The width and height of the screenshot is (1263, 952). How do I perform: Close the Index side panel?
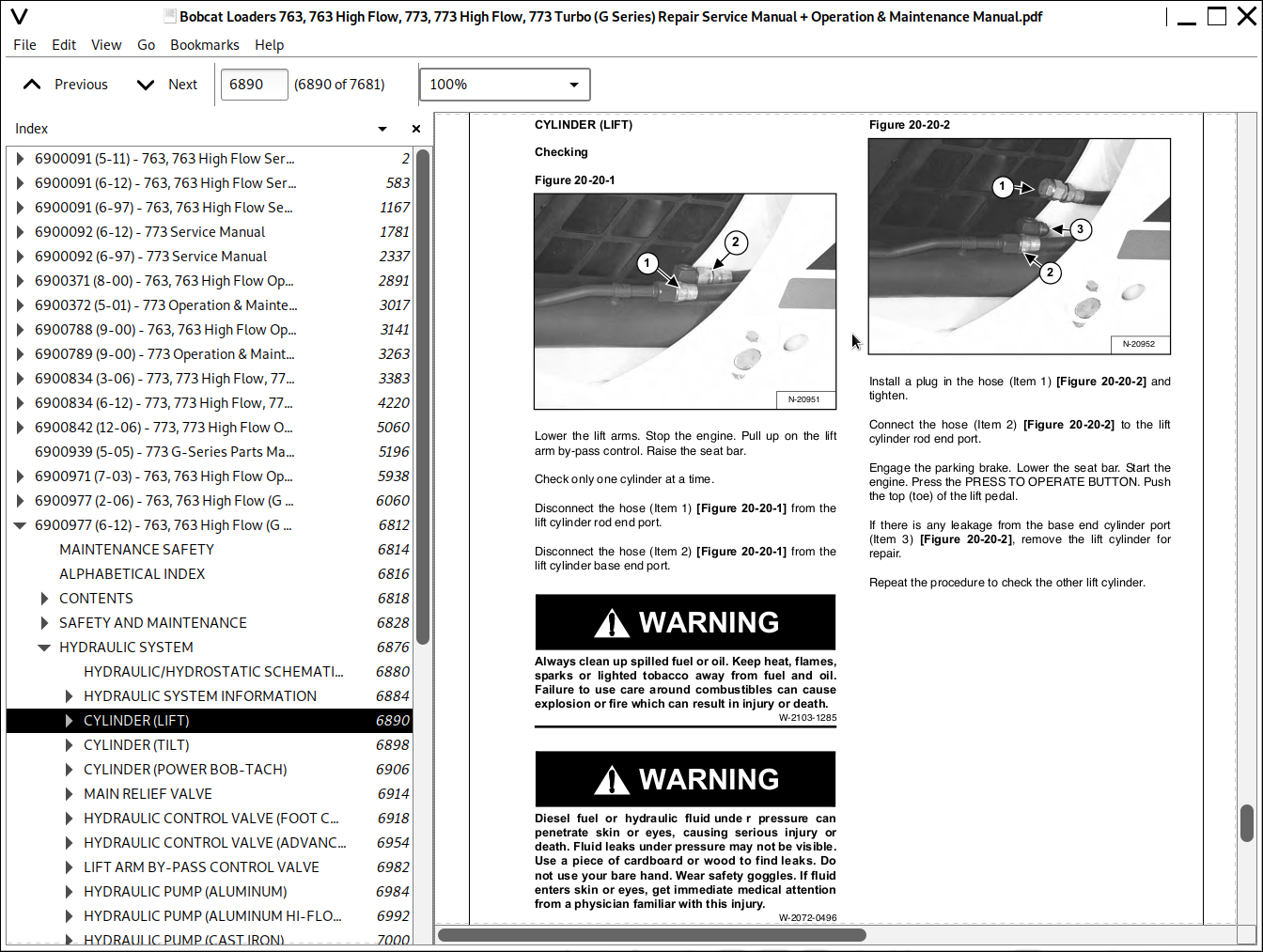[x=416, y=129]
